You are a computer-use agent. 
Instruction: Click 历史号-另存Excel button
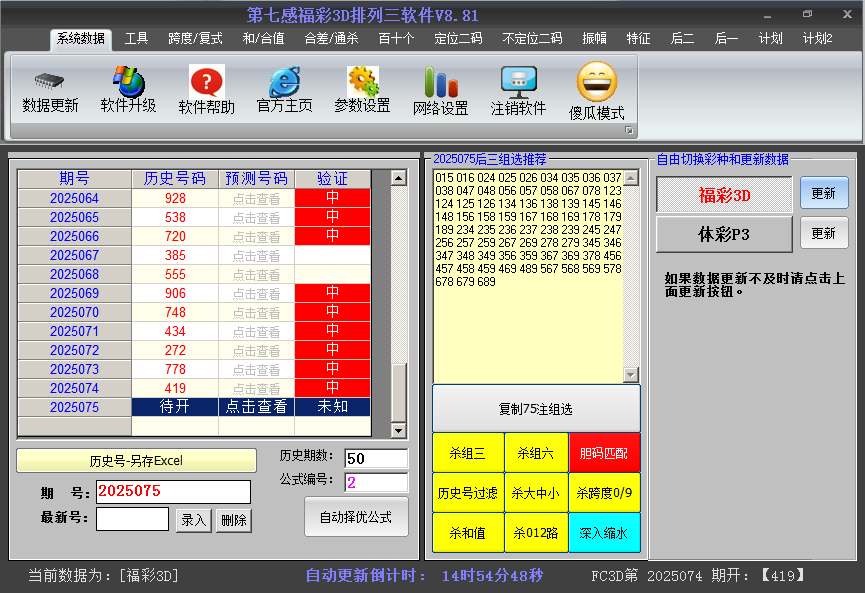(136, 461)
